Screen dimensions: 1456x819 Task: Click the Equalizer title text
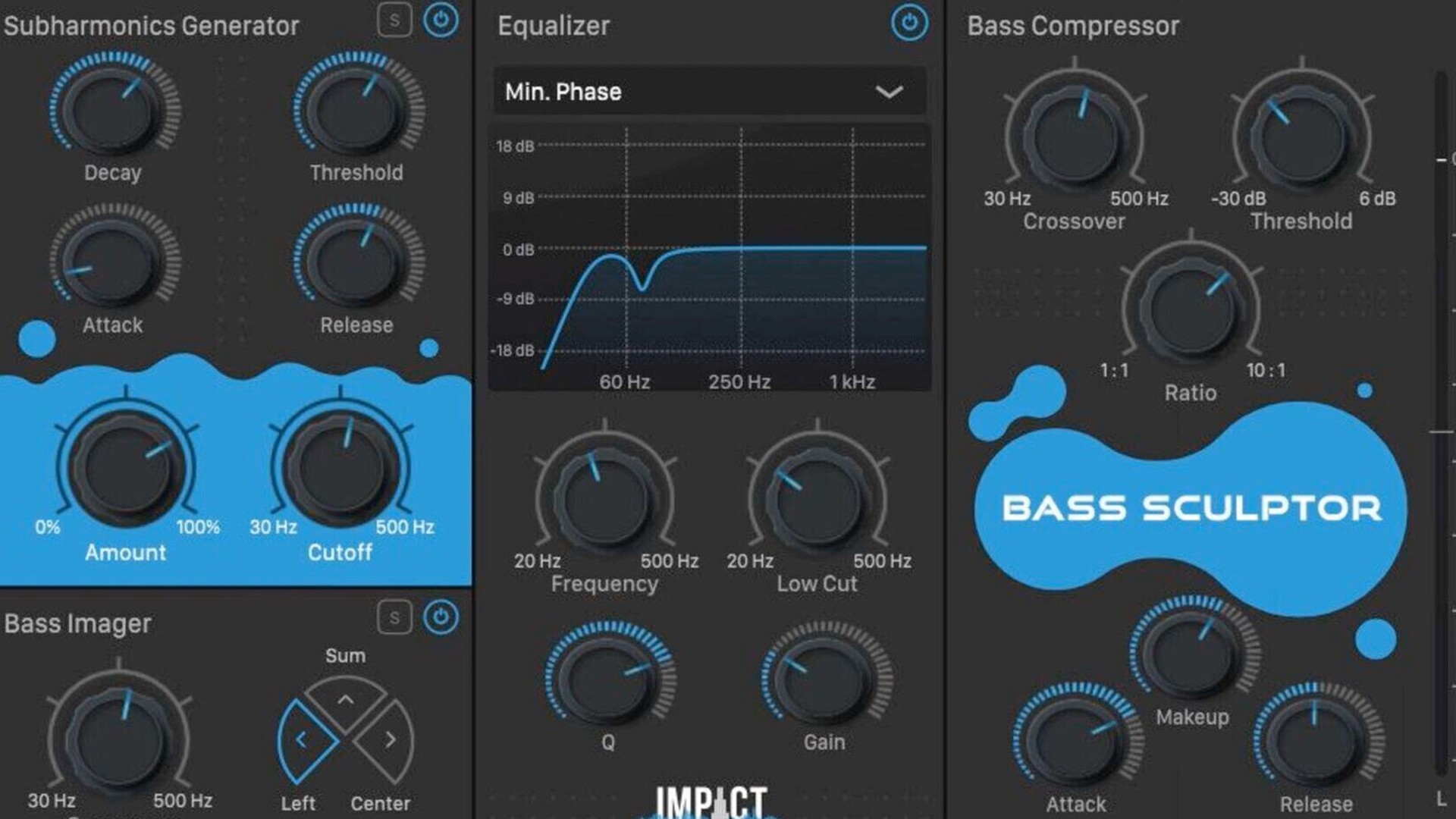(x=554, y=26)
